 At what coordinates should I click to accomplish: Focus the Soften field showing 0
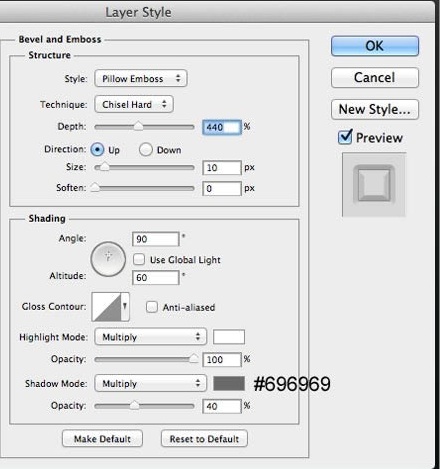click(222, 188)
